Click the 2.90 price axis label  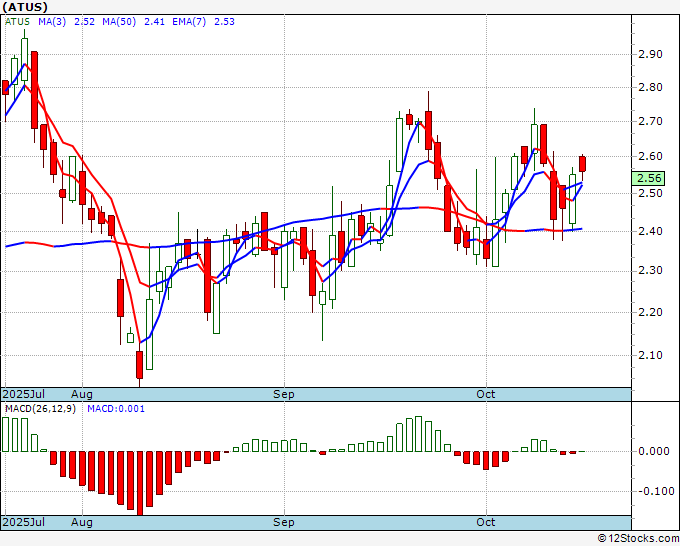pyautogui.click(x=650, y=55)
